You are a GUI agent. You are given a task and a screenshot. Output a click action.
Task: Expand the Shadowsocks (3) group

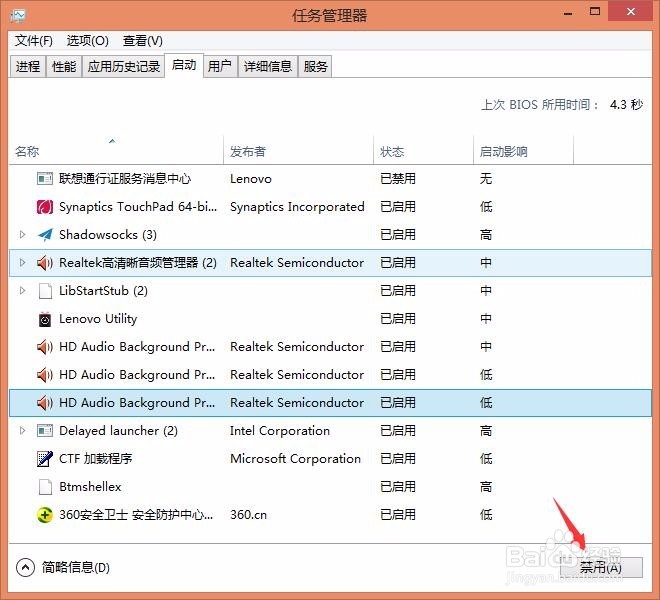tap(22, 235)
